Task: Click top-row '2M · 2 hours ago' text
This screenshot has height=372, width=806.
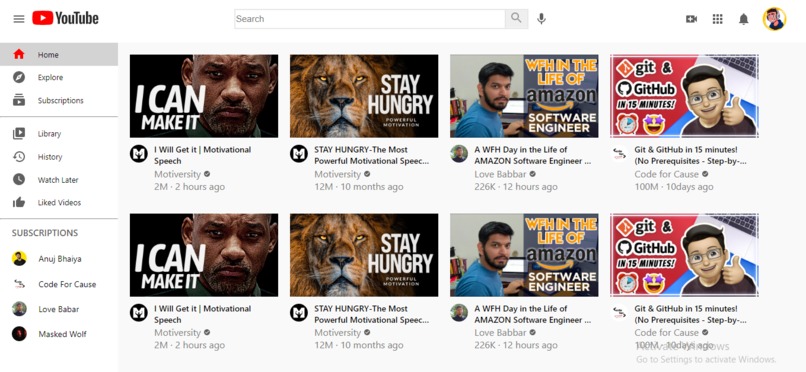Action: [189, 187]
